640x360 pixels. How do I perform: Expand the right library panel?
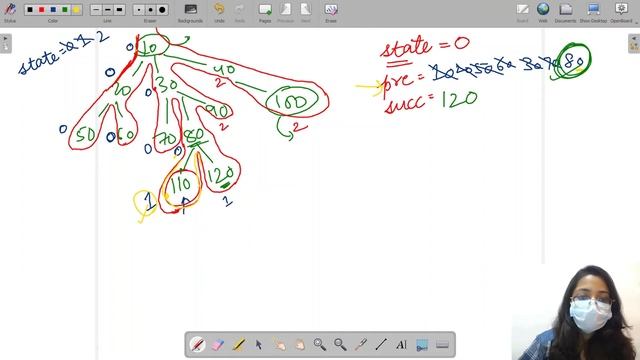tap(634, 43)
